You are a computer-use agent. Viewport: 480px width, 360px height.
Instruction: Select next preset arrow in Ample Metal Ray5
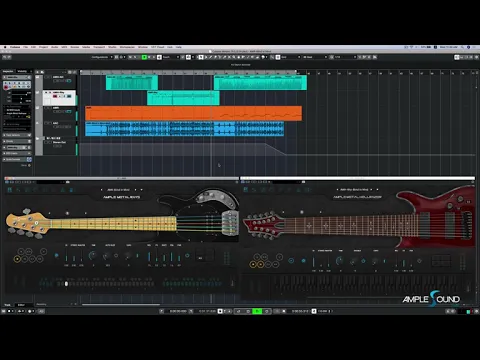click(x=135, y=190)
